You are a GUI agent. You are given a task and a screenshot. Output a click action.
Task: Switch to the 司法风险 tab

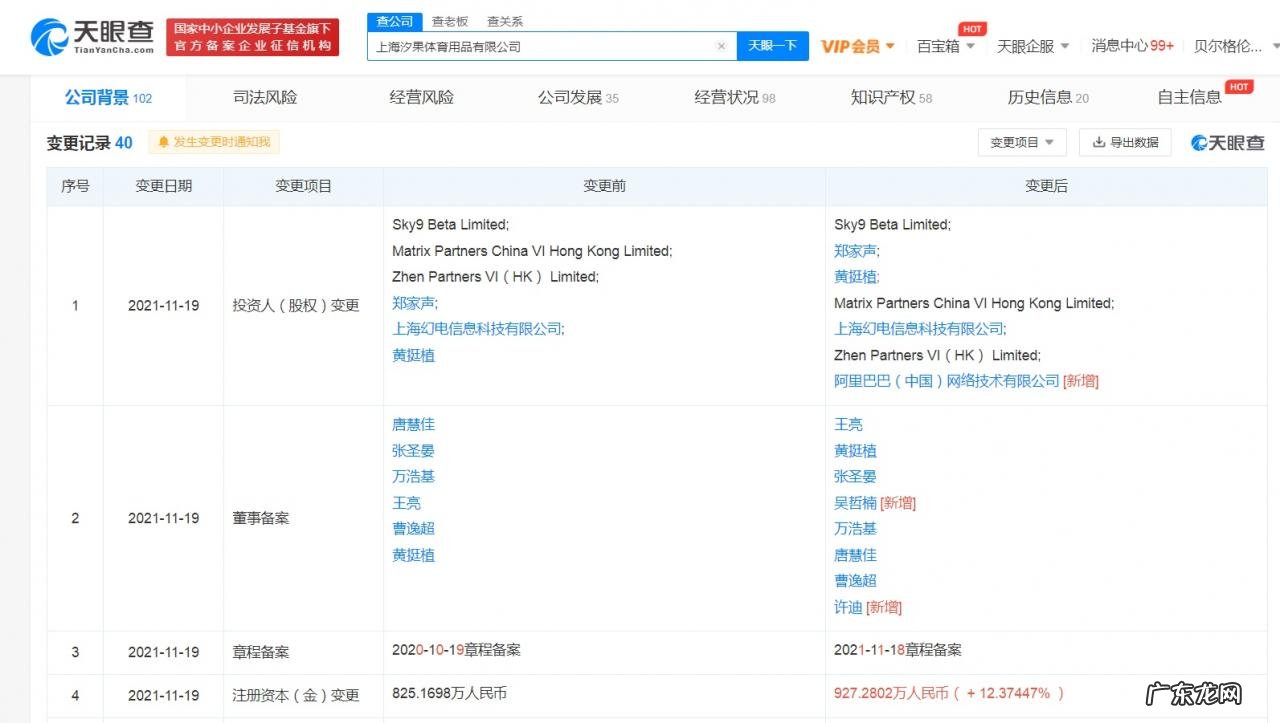click(264, 97)
